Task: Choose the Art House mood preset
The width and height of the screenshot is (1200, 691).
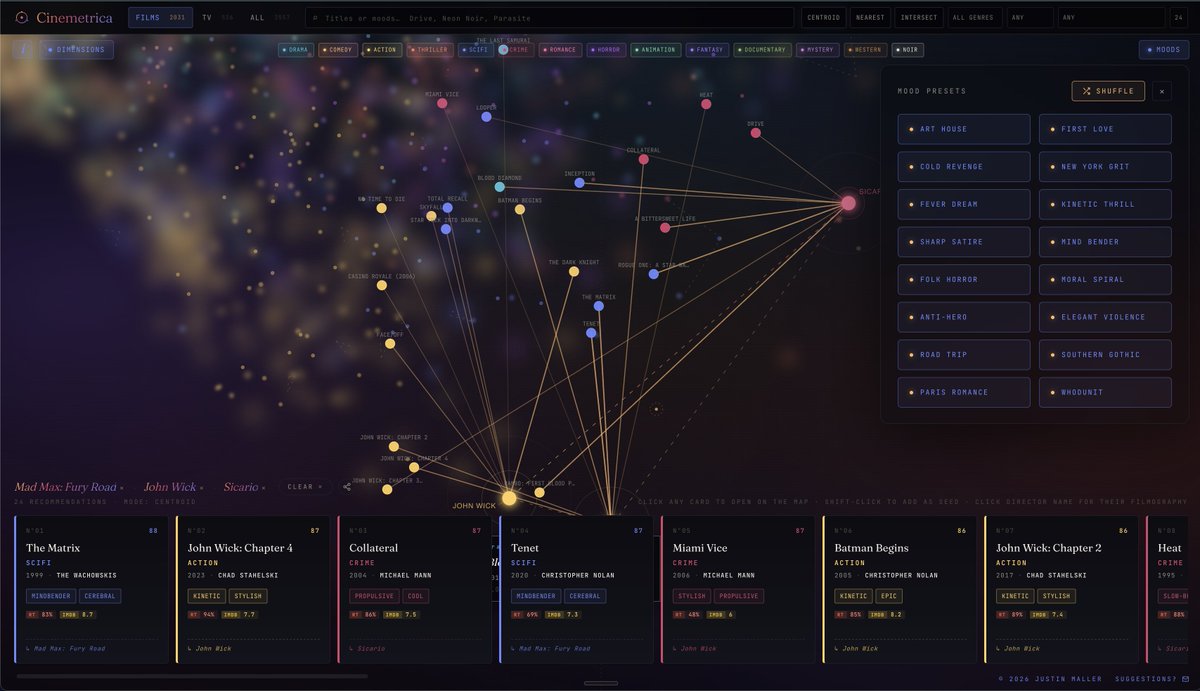Action: (x=964, y=129)
